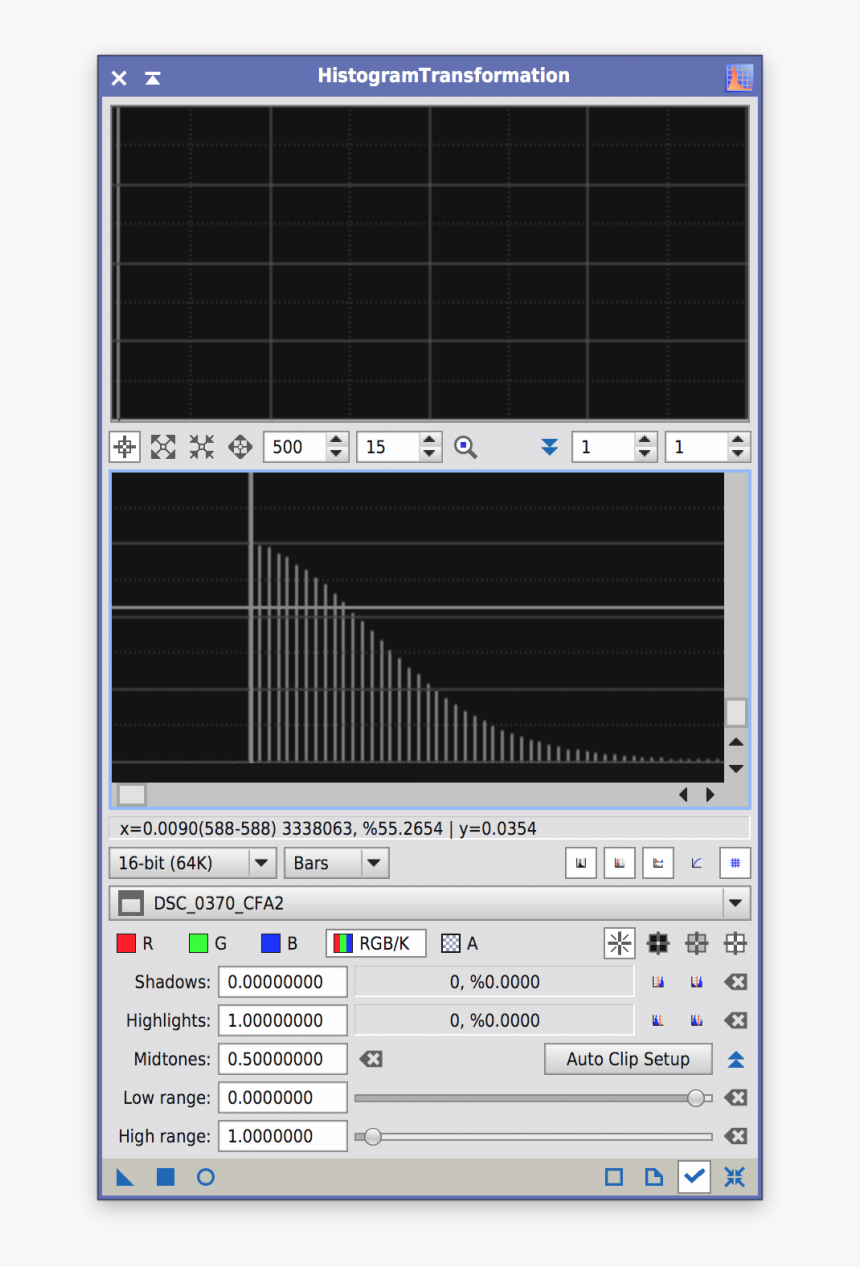Select the normal readout asterisk mode
Screen dimensions: 860x1267
tap(619, 943)
